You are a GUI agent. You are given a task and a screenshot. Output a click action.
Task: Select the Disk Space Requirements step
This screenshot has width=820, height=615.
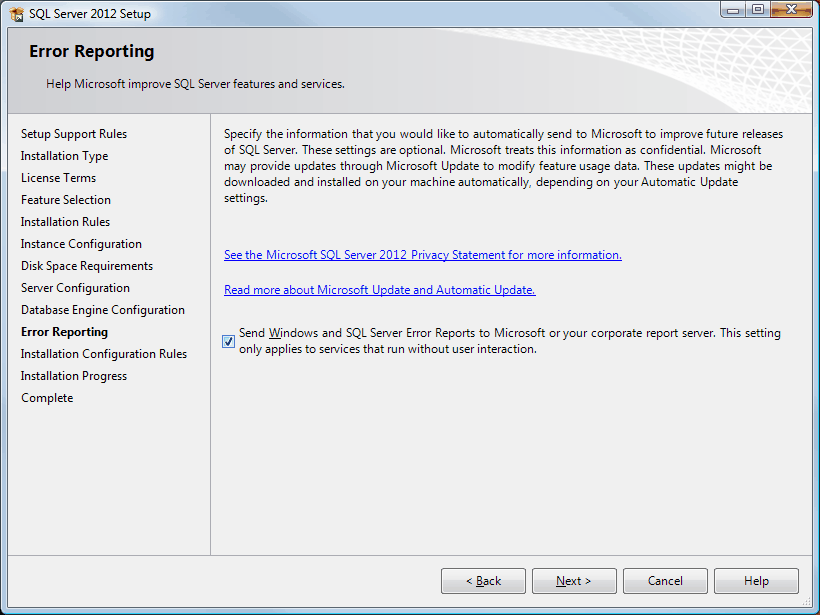(x=87, y=266)
